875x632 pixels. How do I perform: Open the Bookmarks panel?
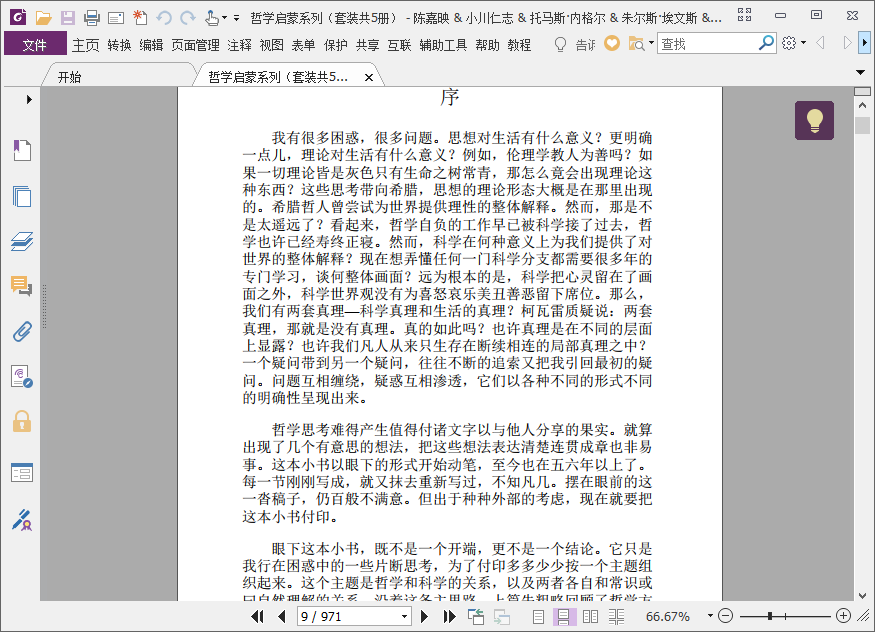(x=22, y=150)
